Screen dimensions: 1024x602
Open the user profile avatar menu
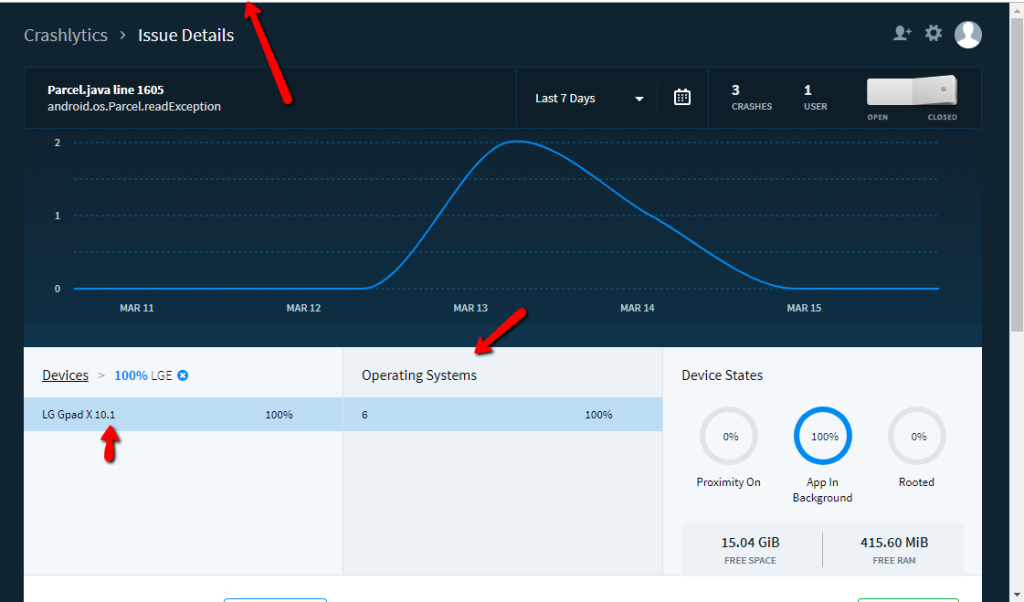968,35
